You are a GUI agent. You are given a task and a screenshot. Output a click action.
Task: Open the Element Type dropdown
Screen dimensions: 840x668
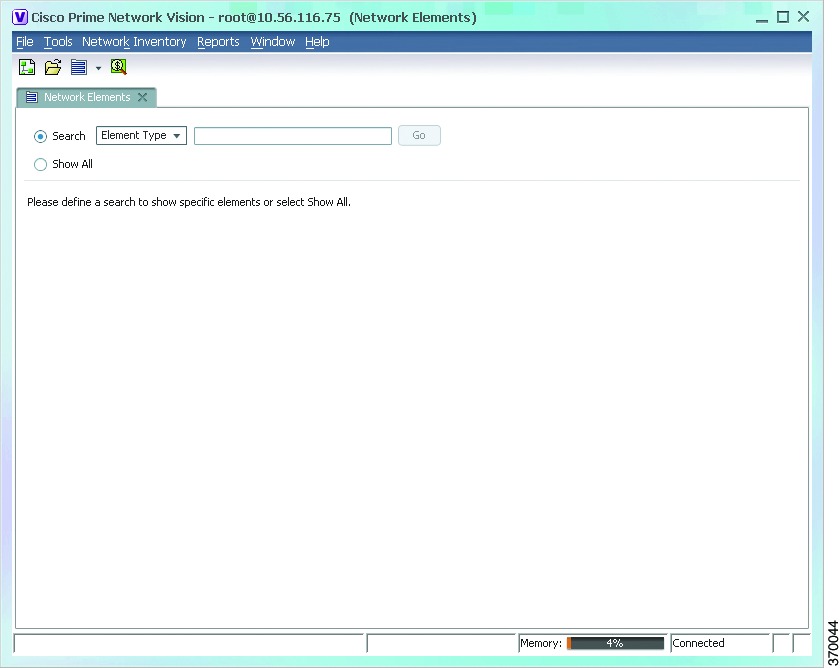pos(141,136)
